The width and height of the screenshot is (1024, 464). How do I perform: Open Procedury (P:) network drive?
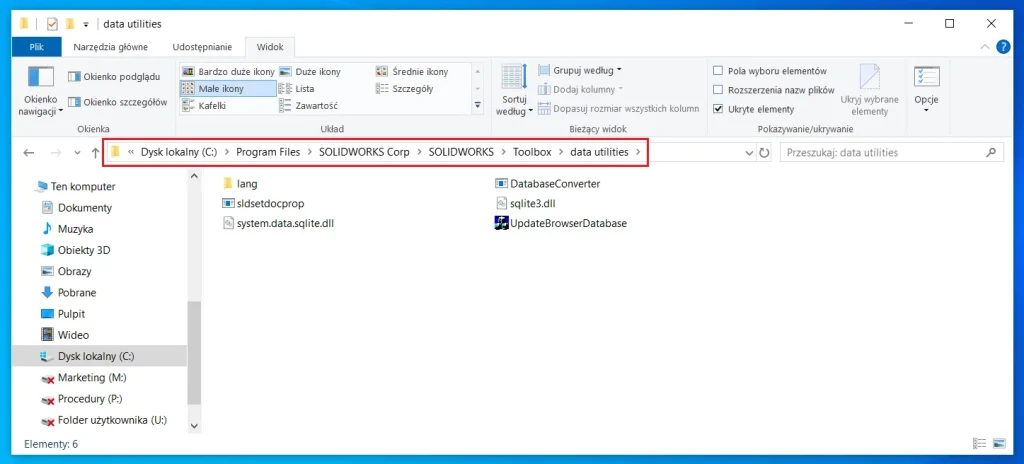tap(82, 399)
